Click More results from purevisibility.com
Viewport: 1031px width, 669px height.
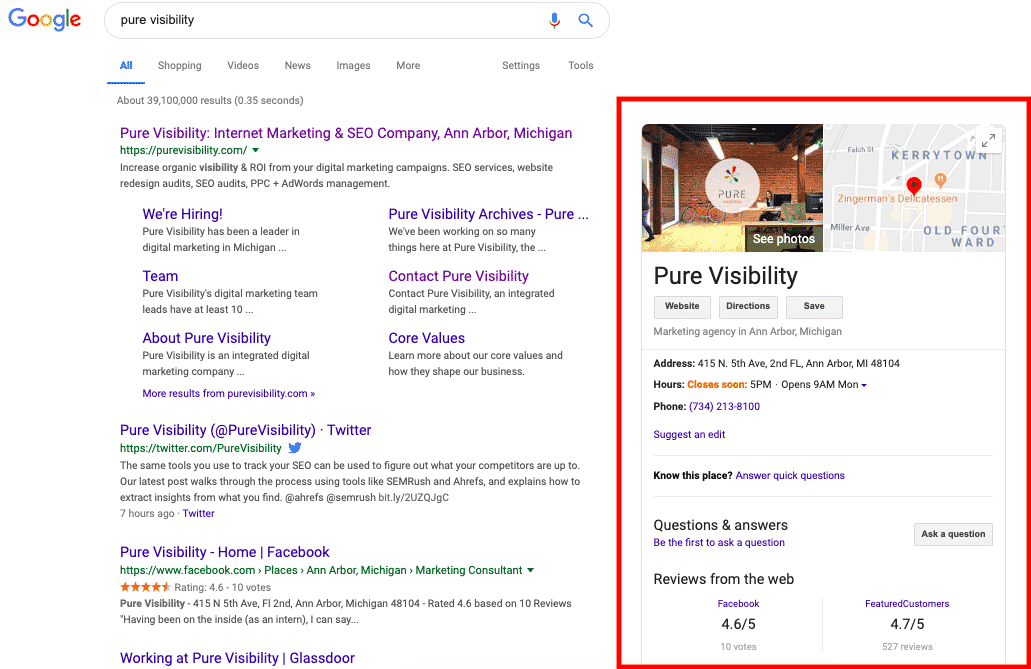click(x=229, y=393)
